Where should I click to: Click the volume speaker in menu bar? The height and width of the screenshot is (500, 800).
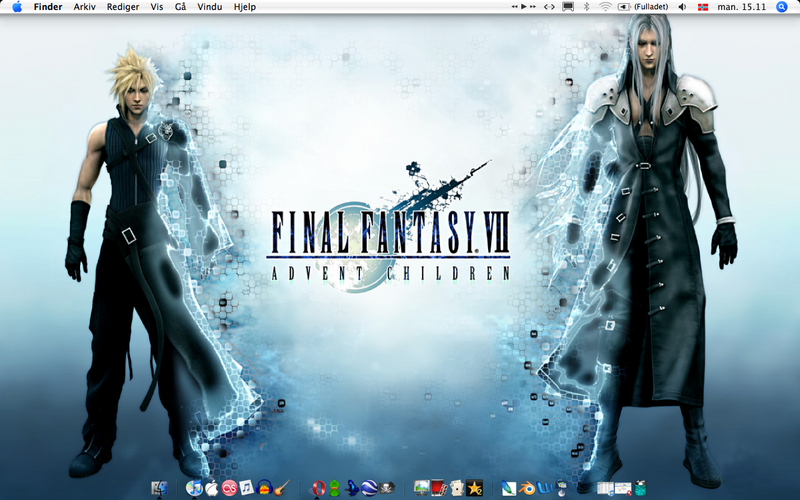coord(681,7)
